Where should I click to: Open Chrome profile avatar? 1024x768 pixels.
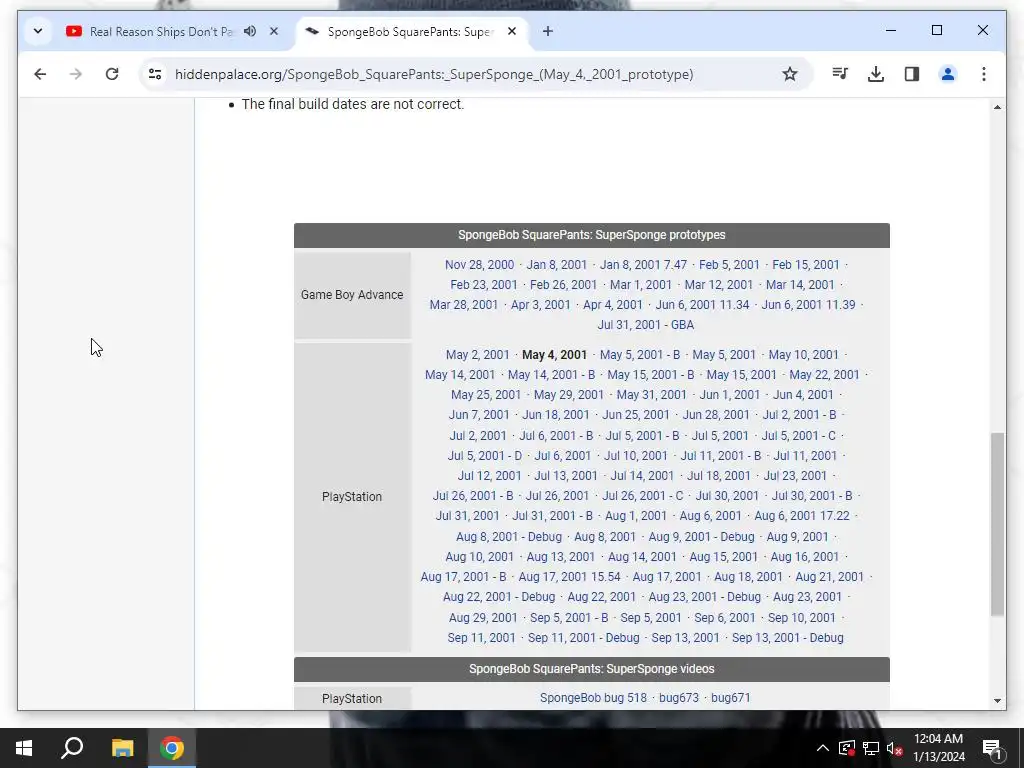(948, 74)
